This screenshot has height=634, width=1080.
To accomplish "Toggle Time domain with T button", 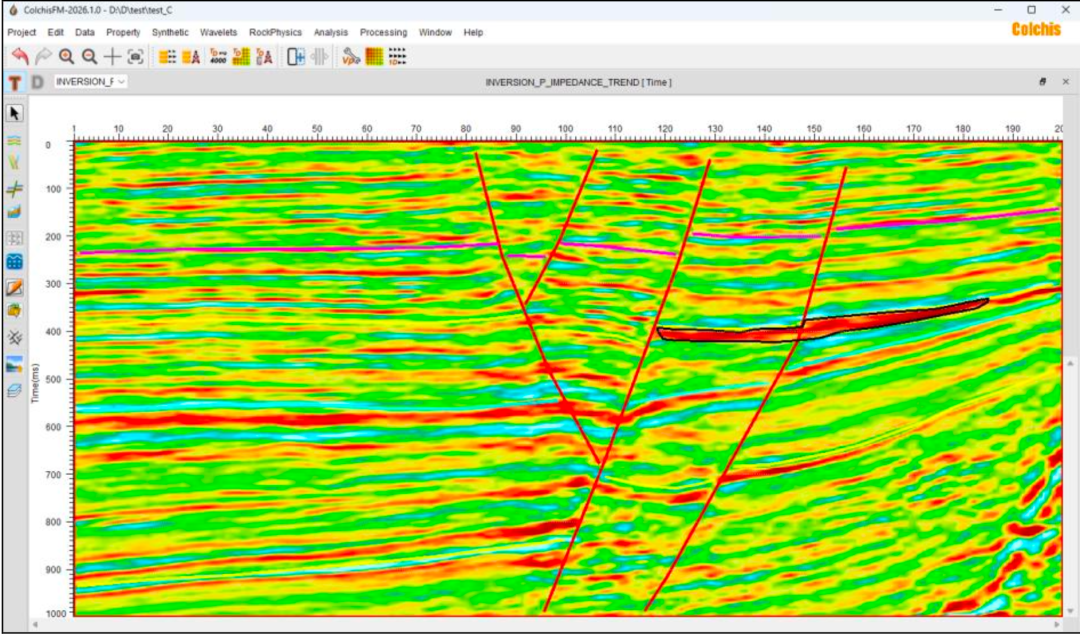I will pyautogui.click(x=15, y=82).
